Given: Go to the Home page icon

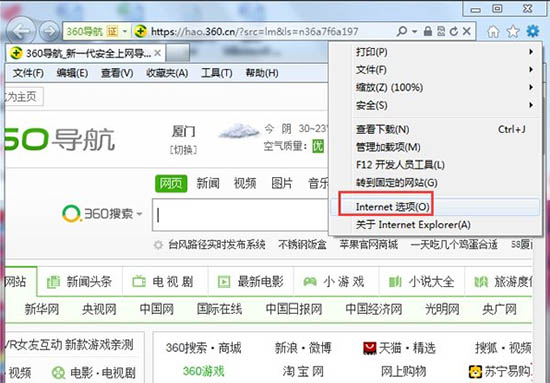Looking at the screenshot, I should [x=493, y=32].
